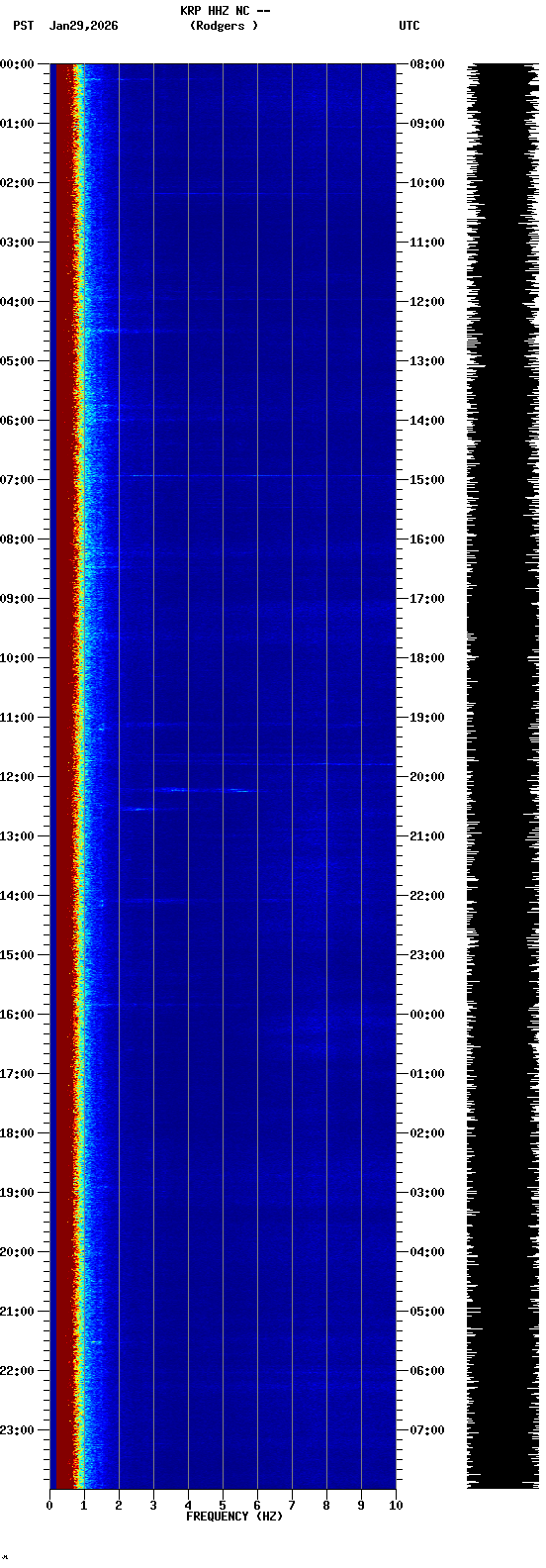This screenshot has height=1568, width=546.
Task: Click the 04:00 UTC time label
Action: coord(427,1252)
